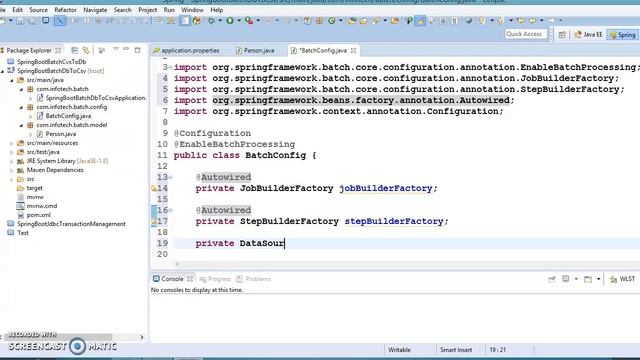The width and height of the screenshot is (640, 360).
Task: Switch to the Problems tab
Action: pyautogui.click(x=253, y=279)
